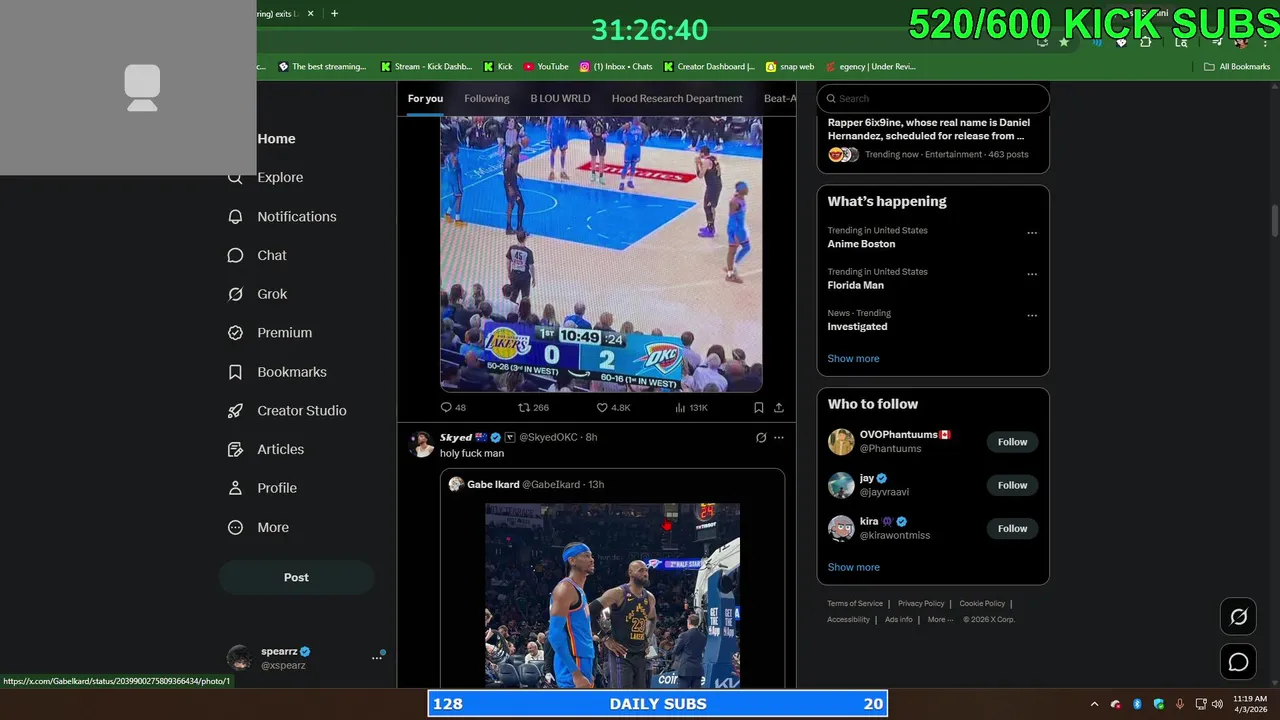Open more options for Anime Boston trend
The height and width of the screenshot is (720, 1280).
coord(1032,233)
